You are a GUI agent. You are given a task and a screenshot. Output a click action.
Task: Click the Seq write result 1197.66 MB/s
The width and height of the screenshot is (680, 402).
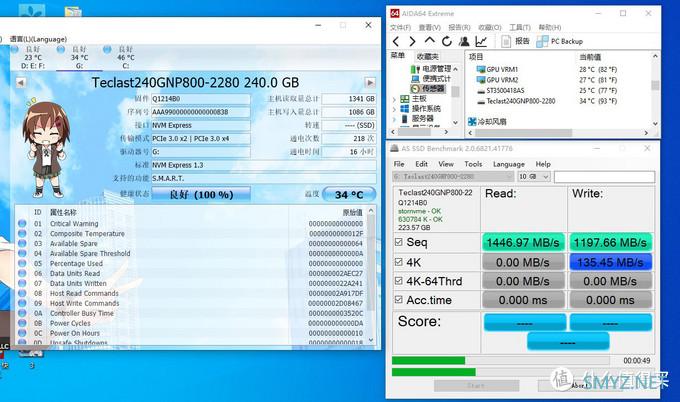(x=610, y=242)
